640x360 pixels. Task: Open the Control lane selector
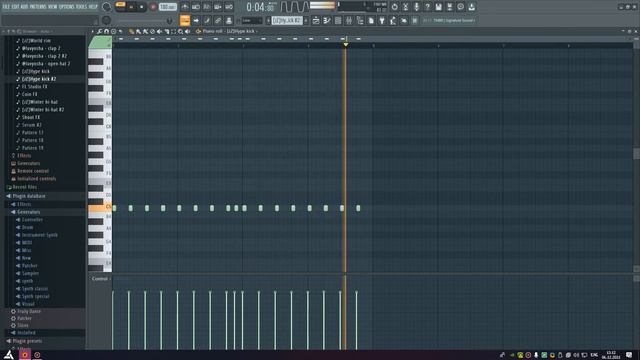(100, 279)
